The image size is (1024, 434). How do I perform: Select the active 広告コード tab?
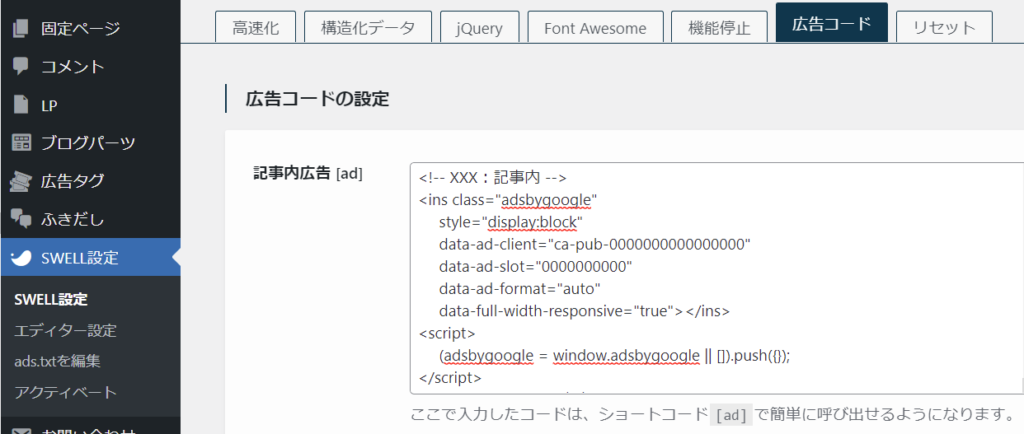tap(831, 24)
